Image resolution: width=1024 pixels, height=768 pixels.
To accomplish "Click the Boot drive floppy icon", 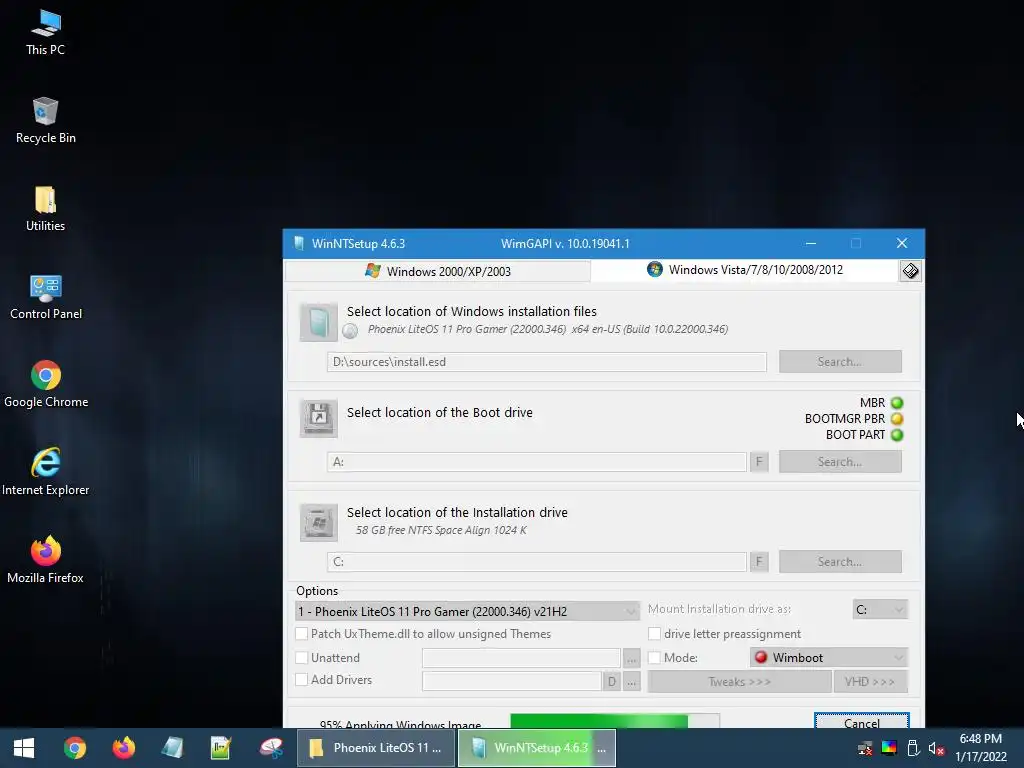I will click(x=319, y=418).
